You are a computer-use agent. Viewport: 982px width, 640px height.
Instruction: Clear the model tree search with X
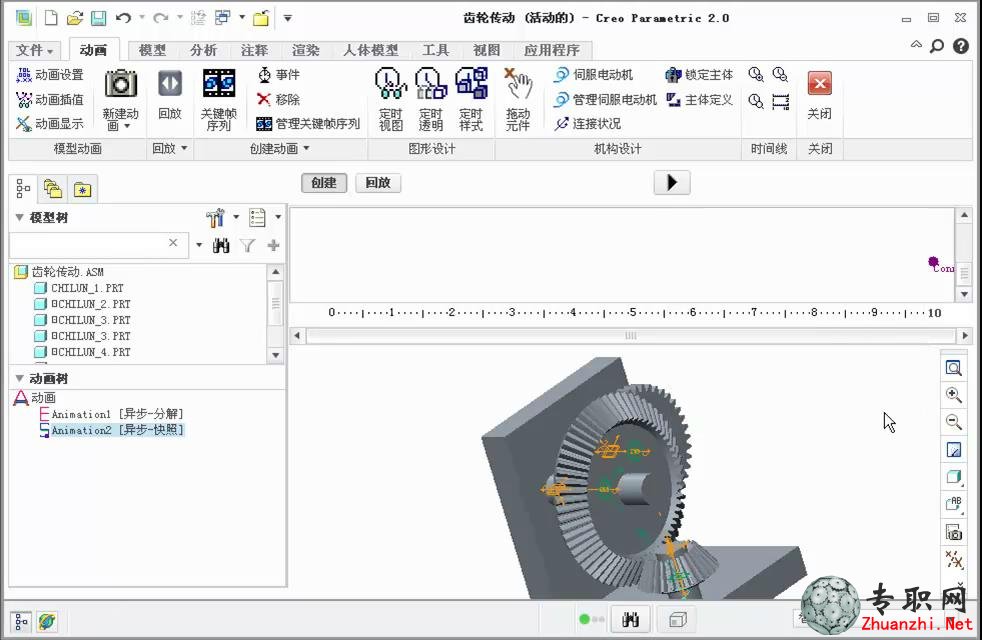[x=173, y=242]
